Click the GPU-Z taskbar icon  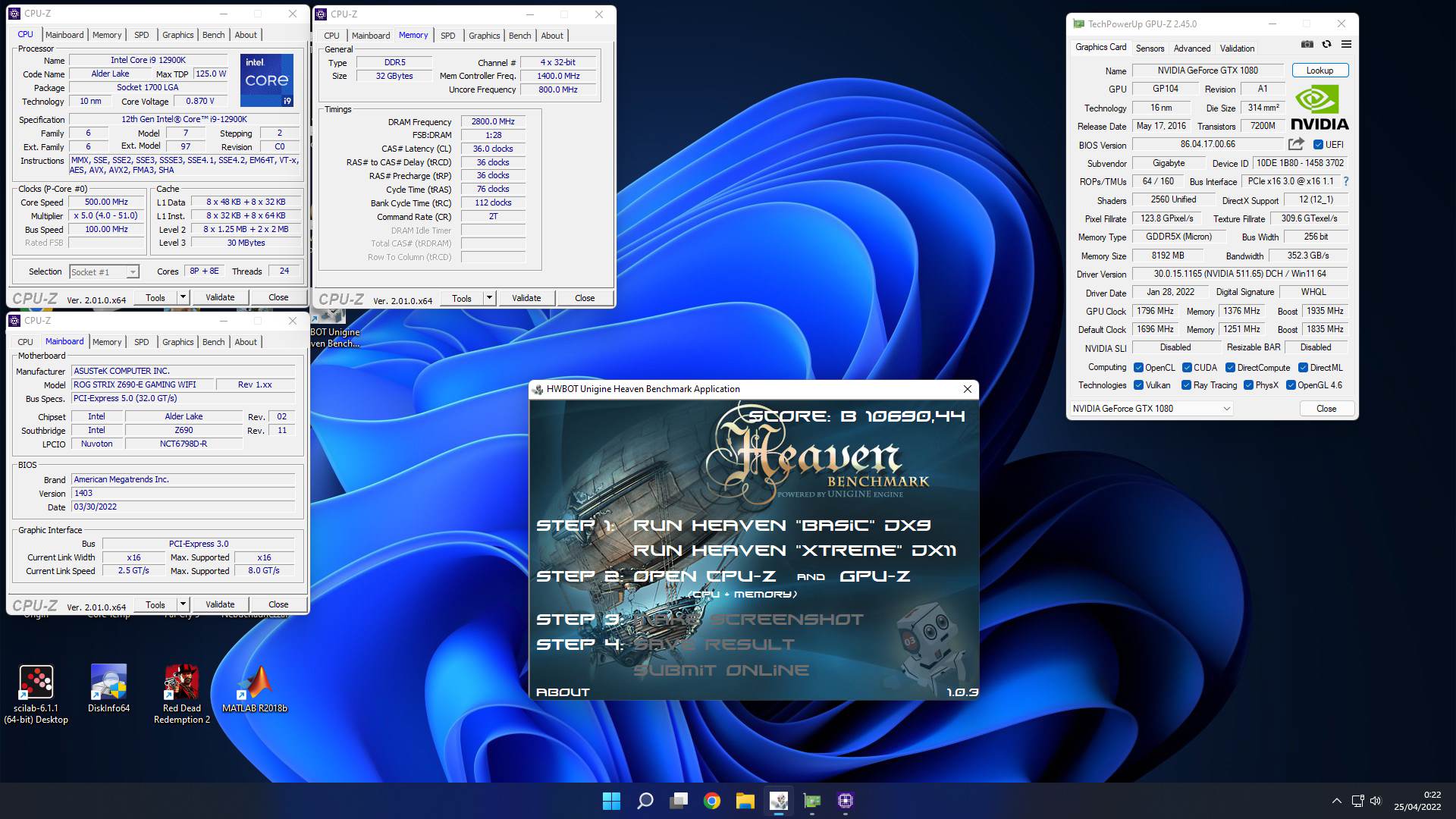pyautogui.click(x=812, y=801)
